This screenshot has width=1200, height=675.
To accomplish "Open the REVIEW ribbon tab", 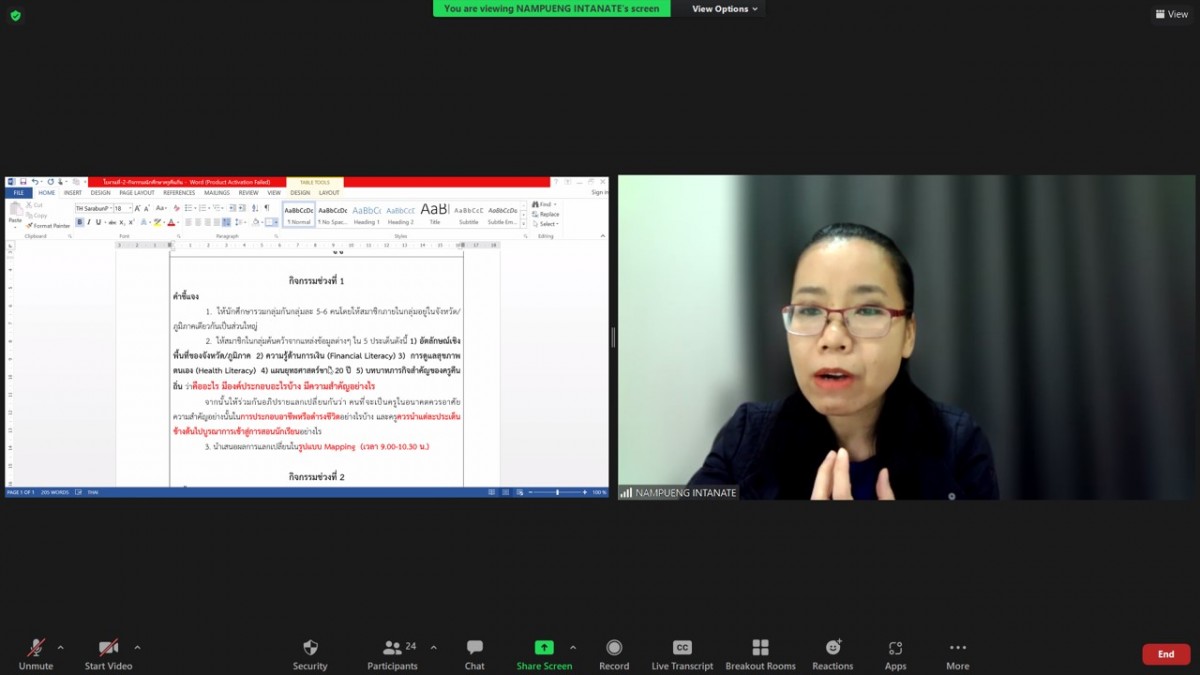I will (x=248, y=193).
